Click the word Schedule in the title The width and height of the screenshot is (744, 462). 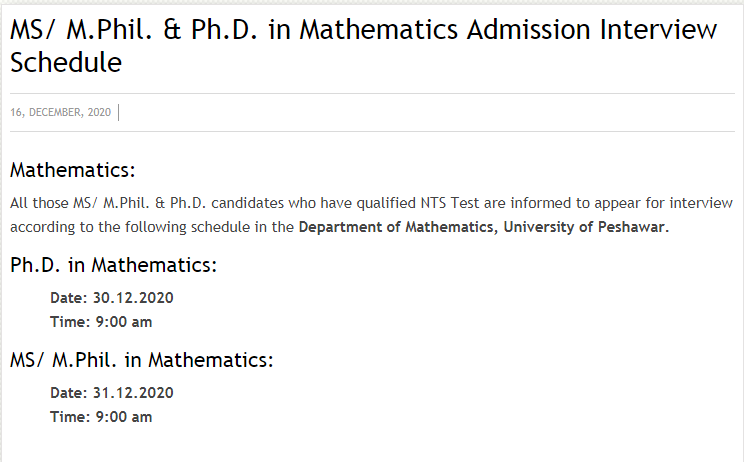(x=66, y=63)
